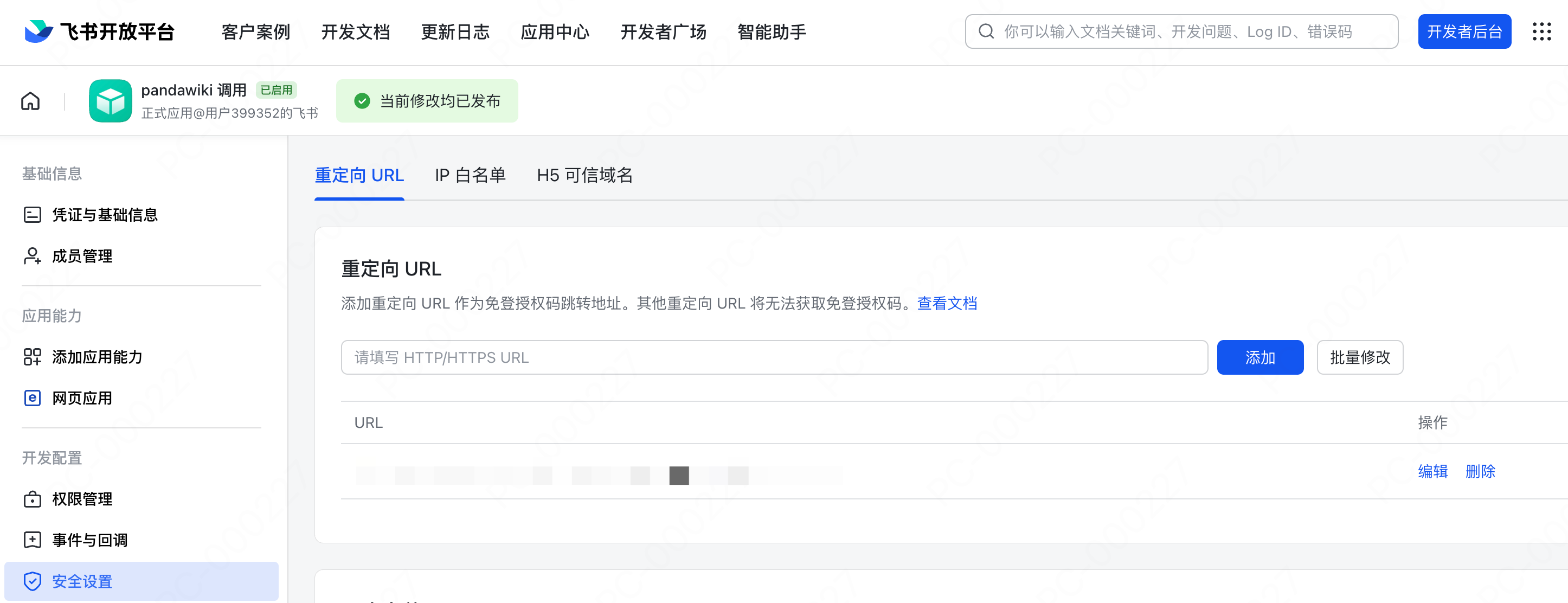
Task: Click the 成员管理 person icon
Action: [x=33, y=256]
